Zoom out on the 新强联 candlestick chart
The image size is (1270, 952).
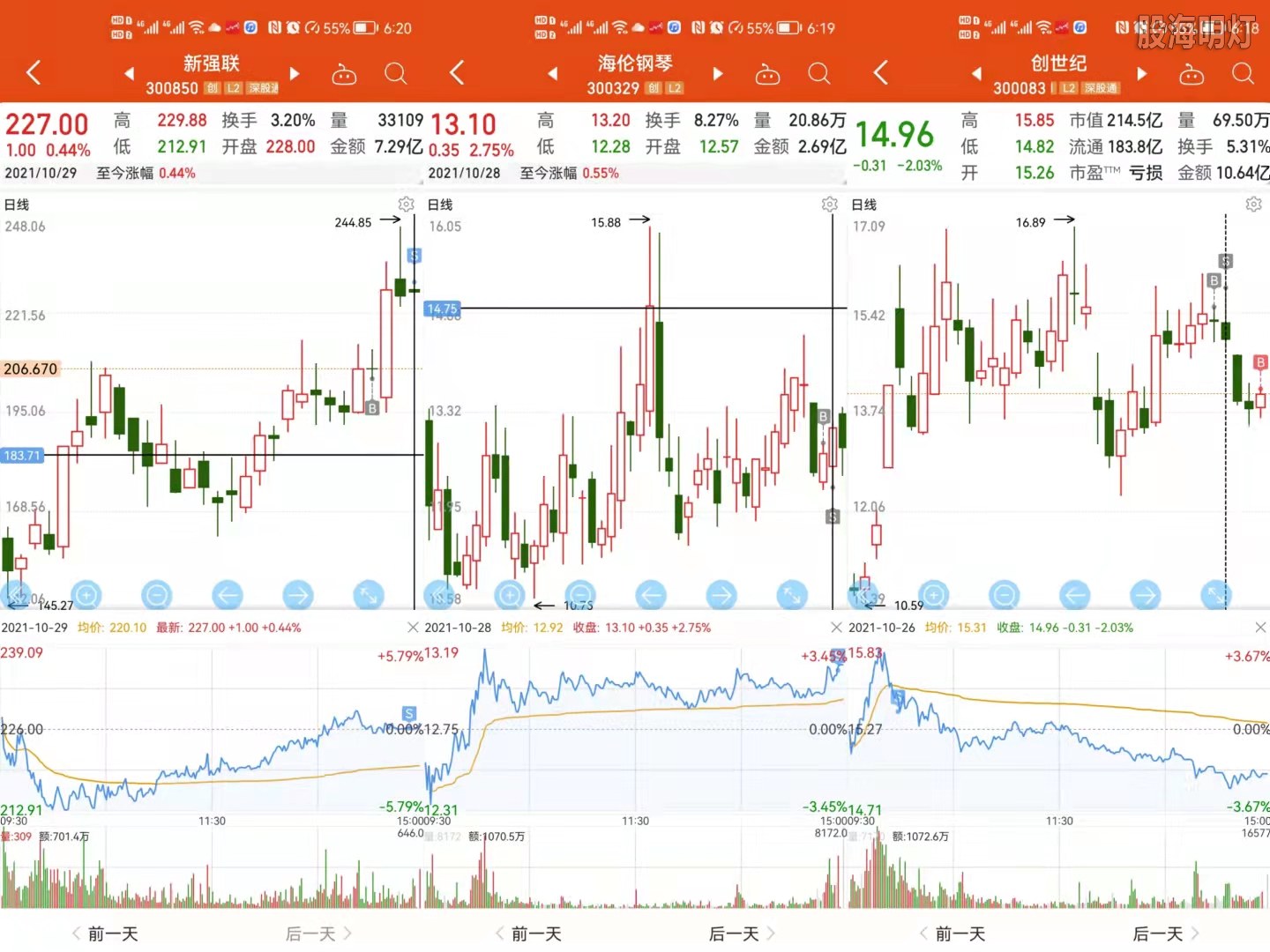click(x=157, y=596)
